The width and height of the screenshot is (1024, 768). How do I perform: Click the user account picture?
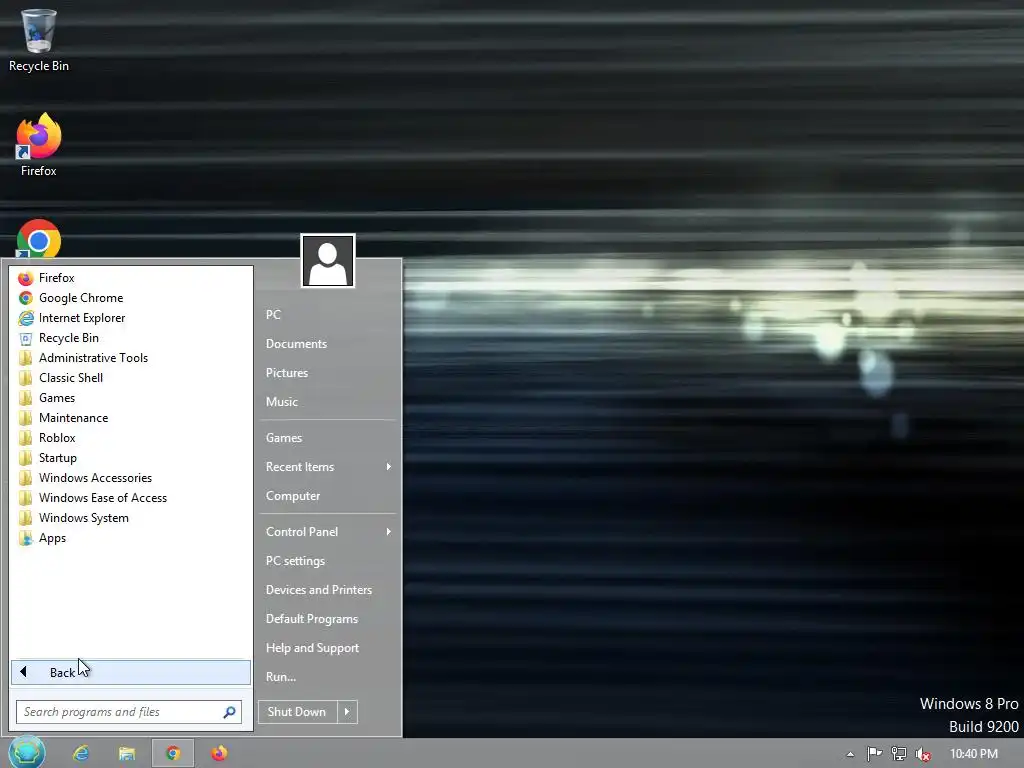tap(328, 261)
